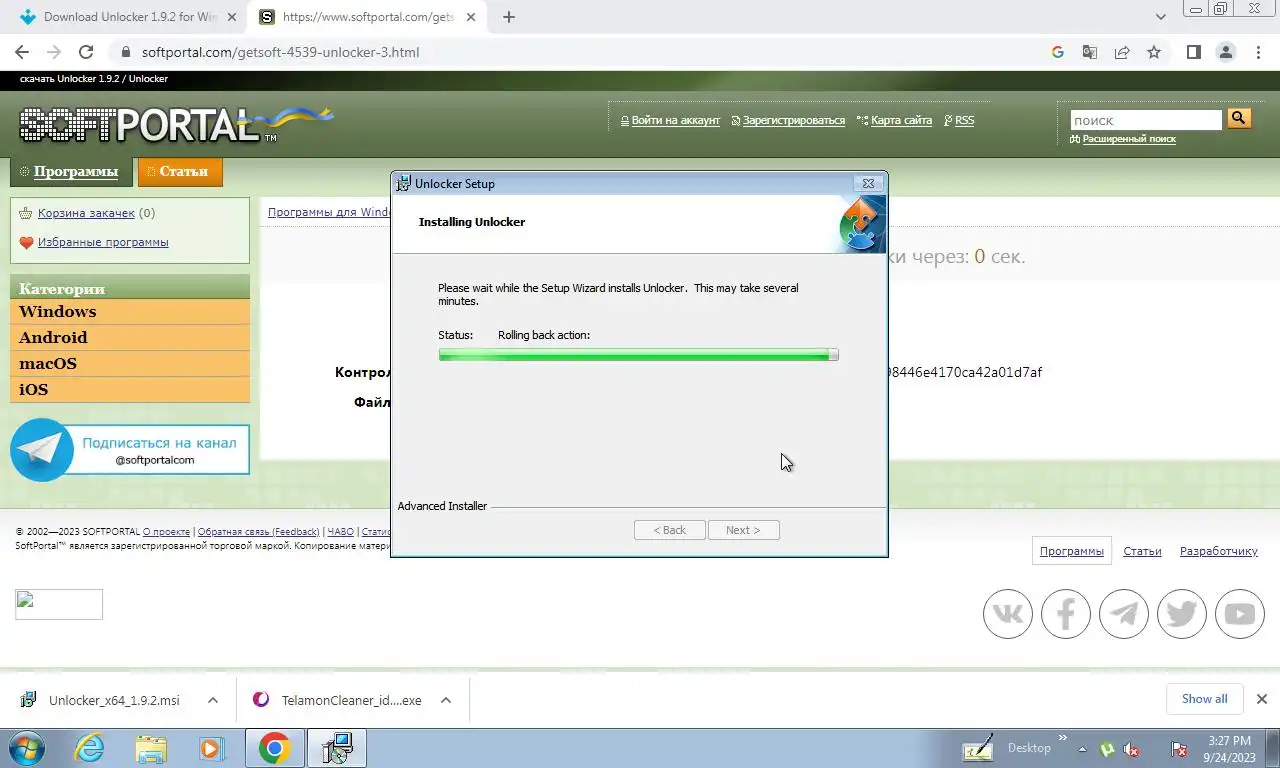Click Зарегистрироваться link

click(x=793, y=120)
